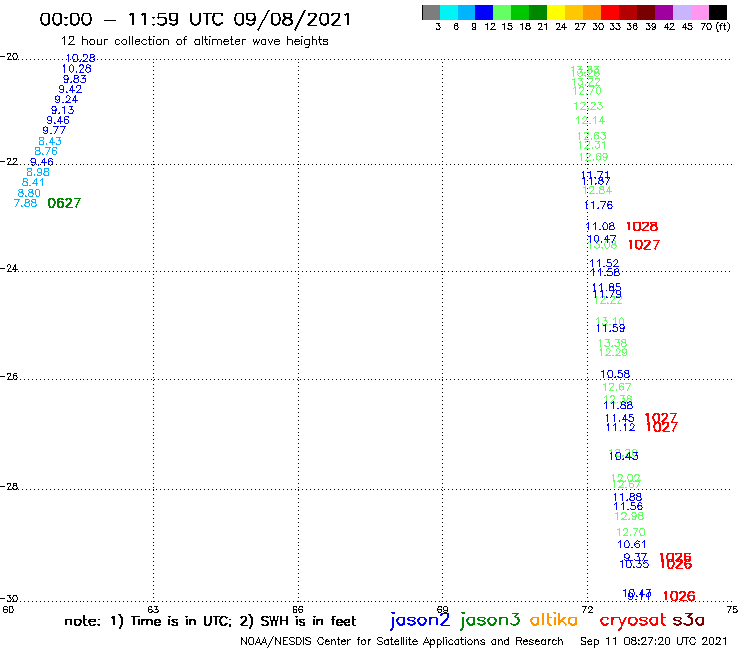
Task: Pick the dark blue legend swatch
Action: pos(484,12)
